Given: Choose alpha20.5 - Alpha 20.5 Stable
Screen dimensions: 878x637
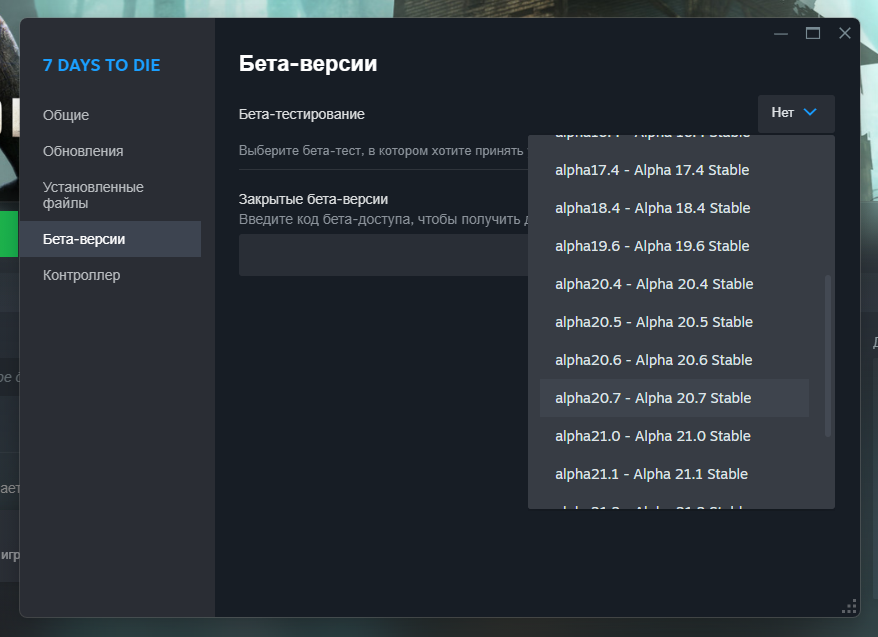Looking at the screenshot, I should 674,322.
